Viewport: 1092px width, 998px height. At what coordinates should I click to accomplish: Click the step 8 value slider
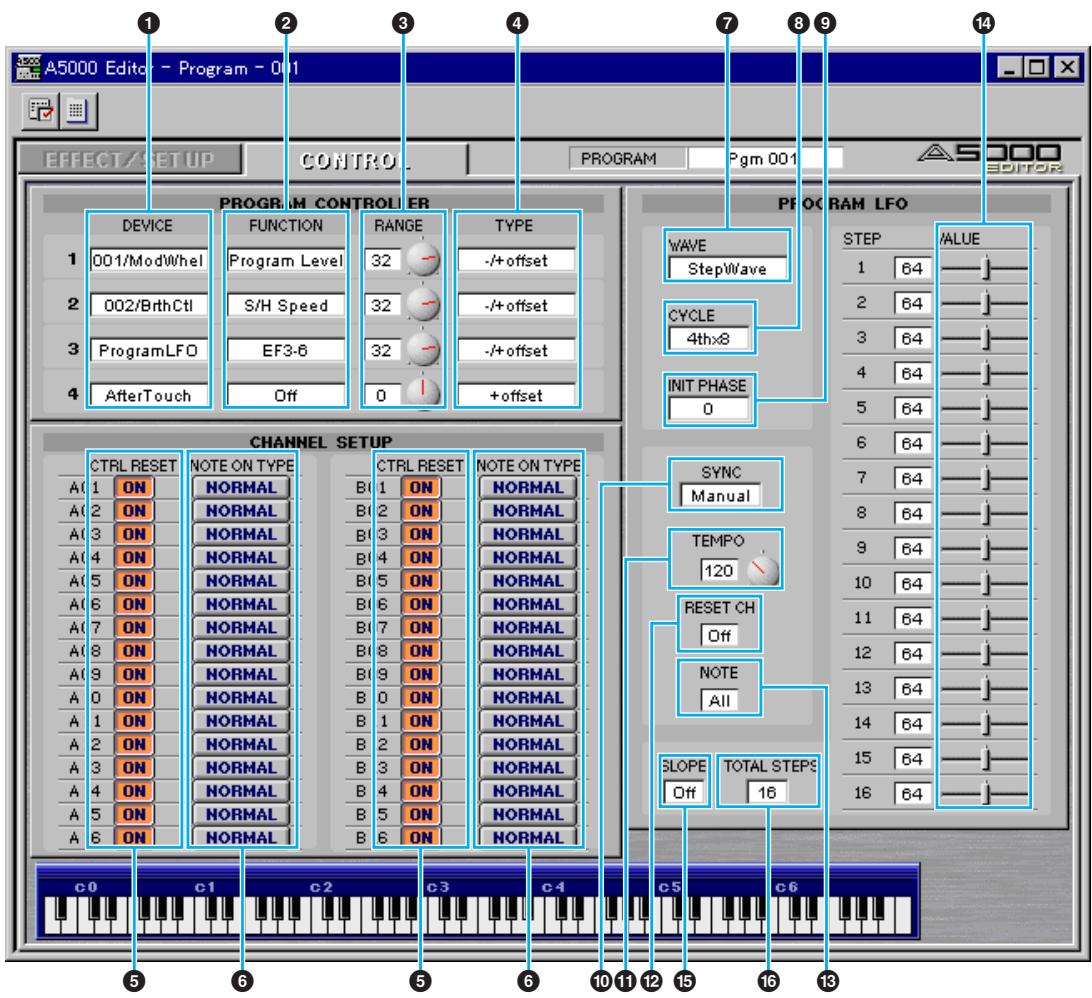coord(984,513)
